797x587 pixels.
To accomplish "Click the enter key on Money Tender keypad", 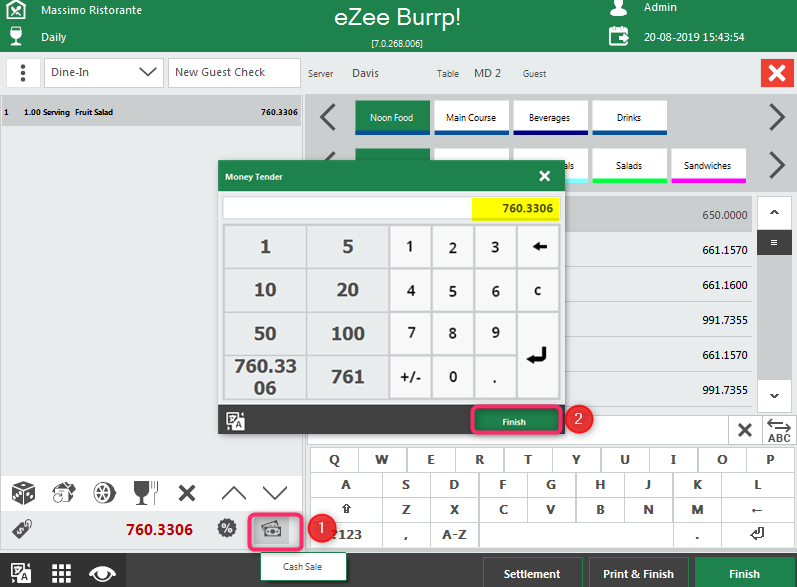I will [538, 355].
